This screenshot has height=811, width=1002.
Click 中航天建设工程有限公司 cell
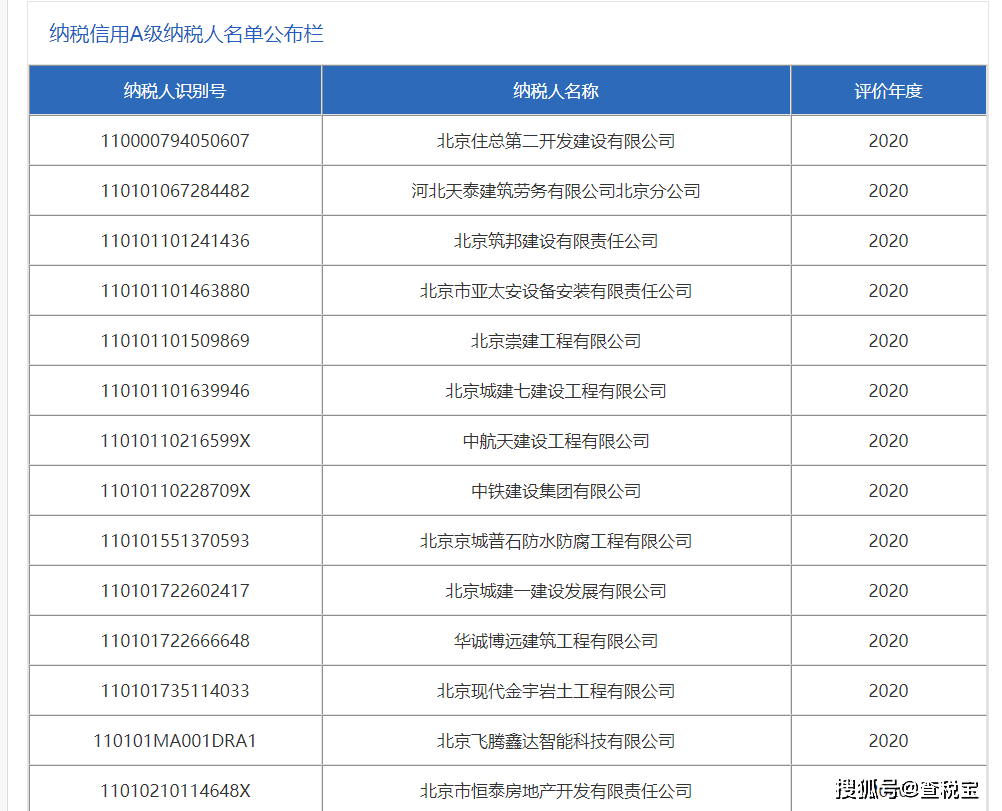[556, 440]
